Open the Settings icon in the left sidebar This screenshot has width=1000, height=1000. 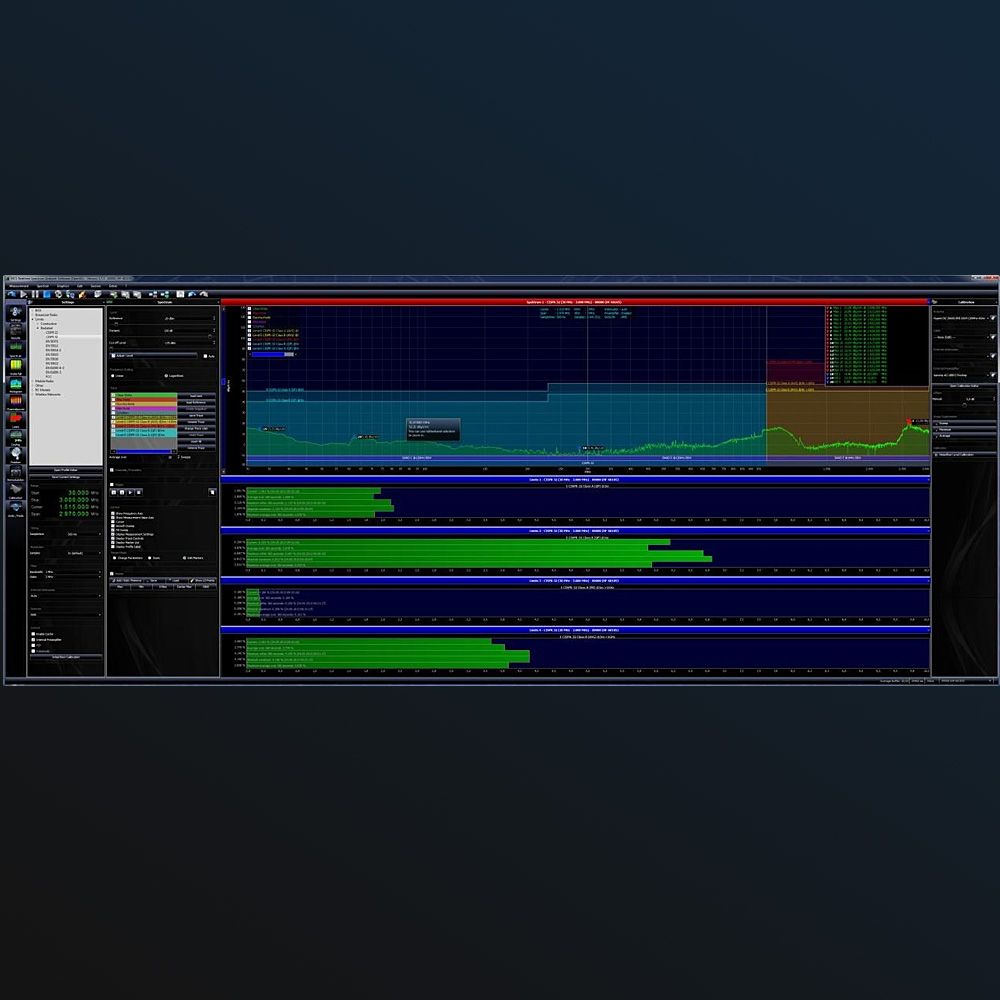(x=15, y=313)
